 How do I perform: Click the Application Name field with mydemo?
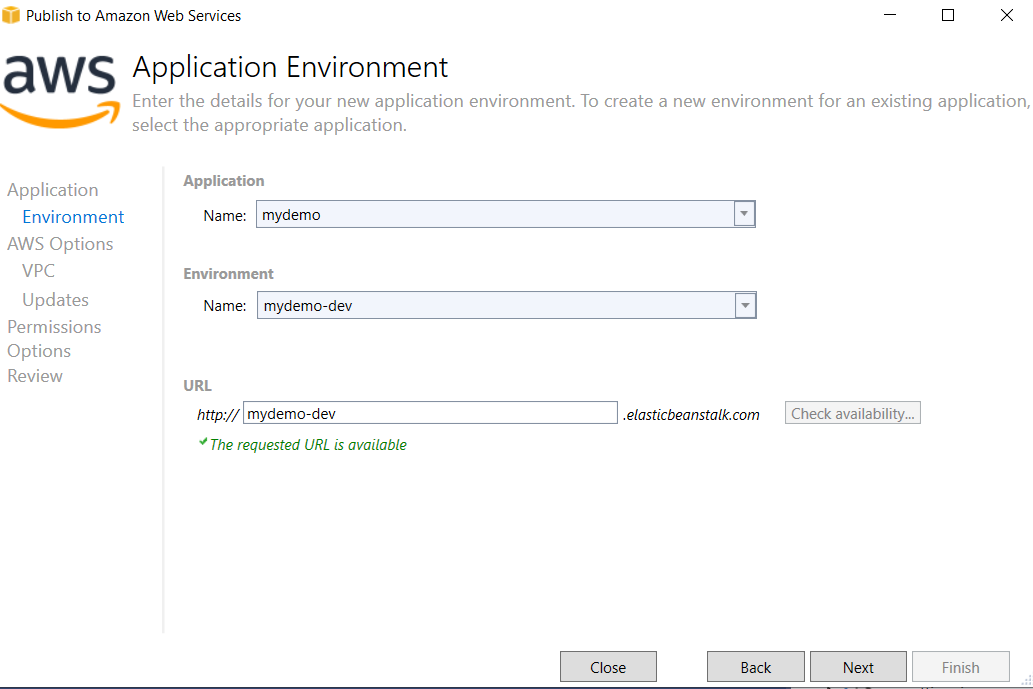(505, 214)
